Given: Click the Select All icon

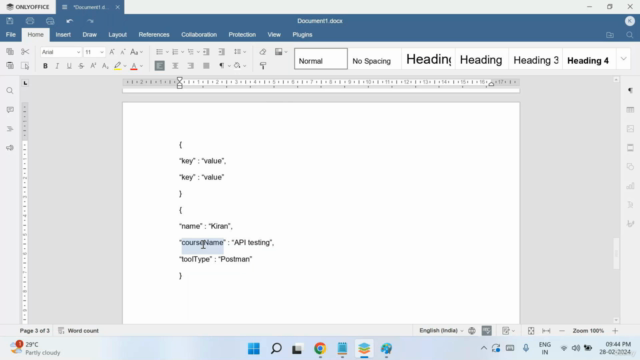Looking at the screenshot, I should click(x=25, y=66).
